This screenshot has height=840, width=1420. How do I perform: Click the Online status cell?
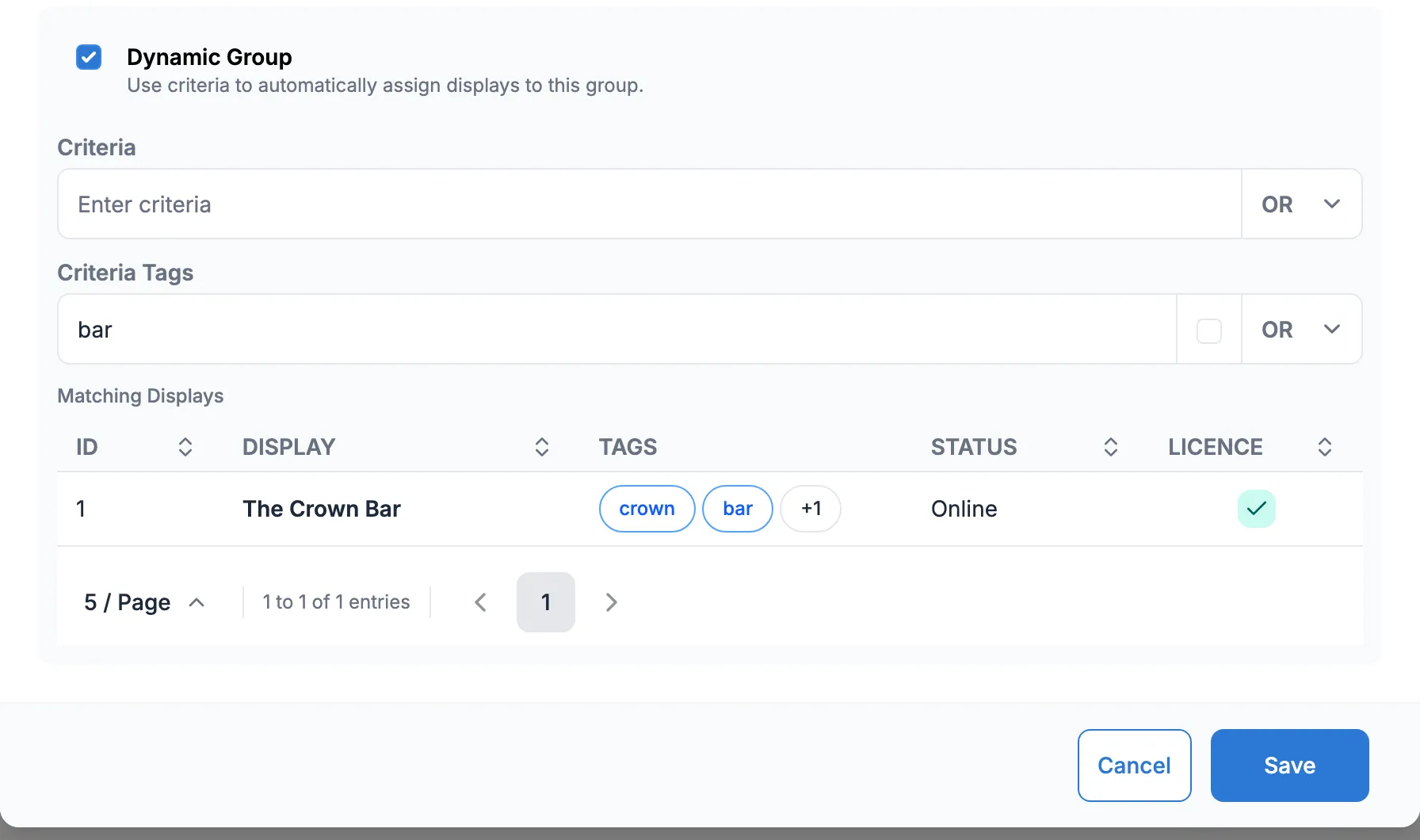pyautogui.click(x=964, y=509)
